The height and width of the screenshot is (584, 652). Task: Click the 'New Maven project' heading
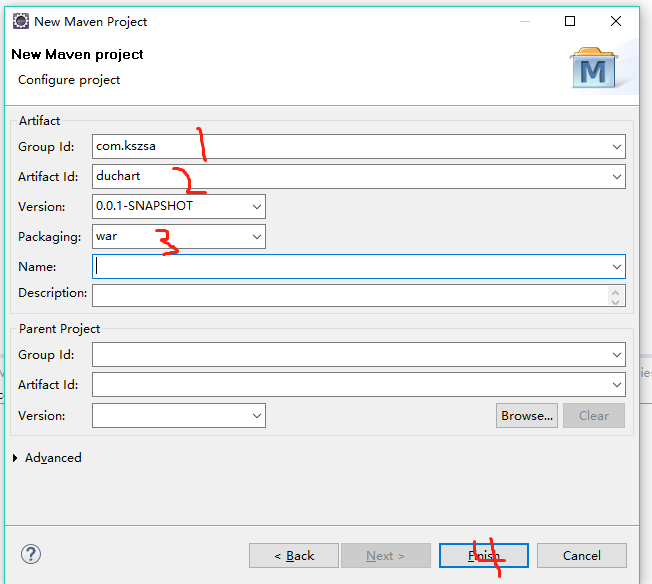(77, 54)
